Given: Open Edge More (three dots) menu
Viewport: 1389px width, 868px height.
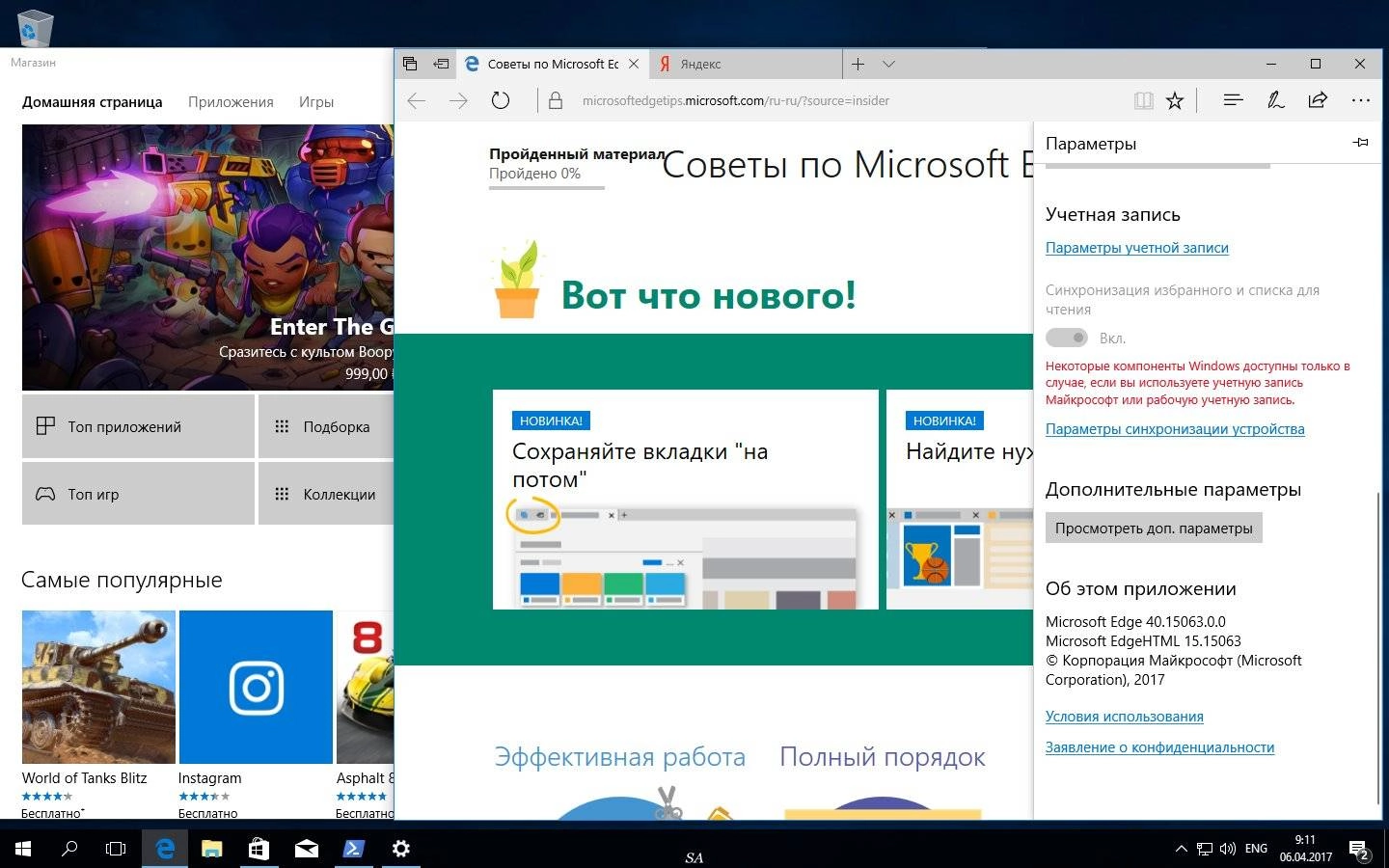Looking at the screenshot, I should pyautogui.click(x=1361, y=100).
